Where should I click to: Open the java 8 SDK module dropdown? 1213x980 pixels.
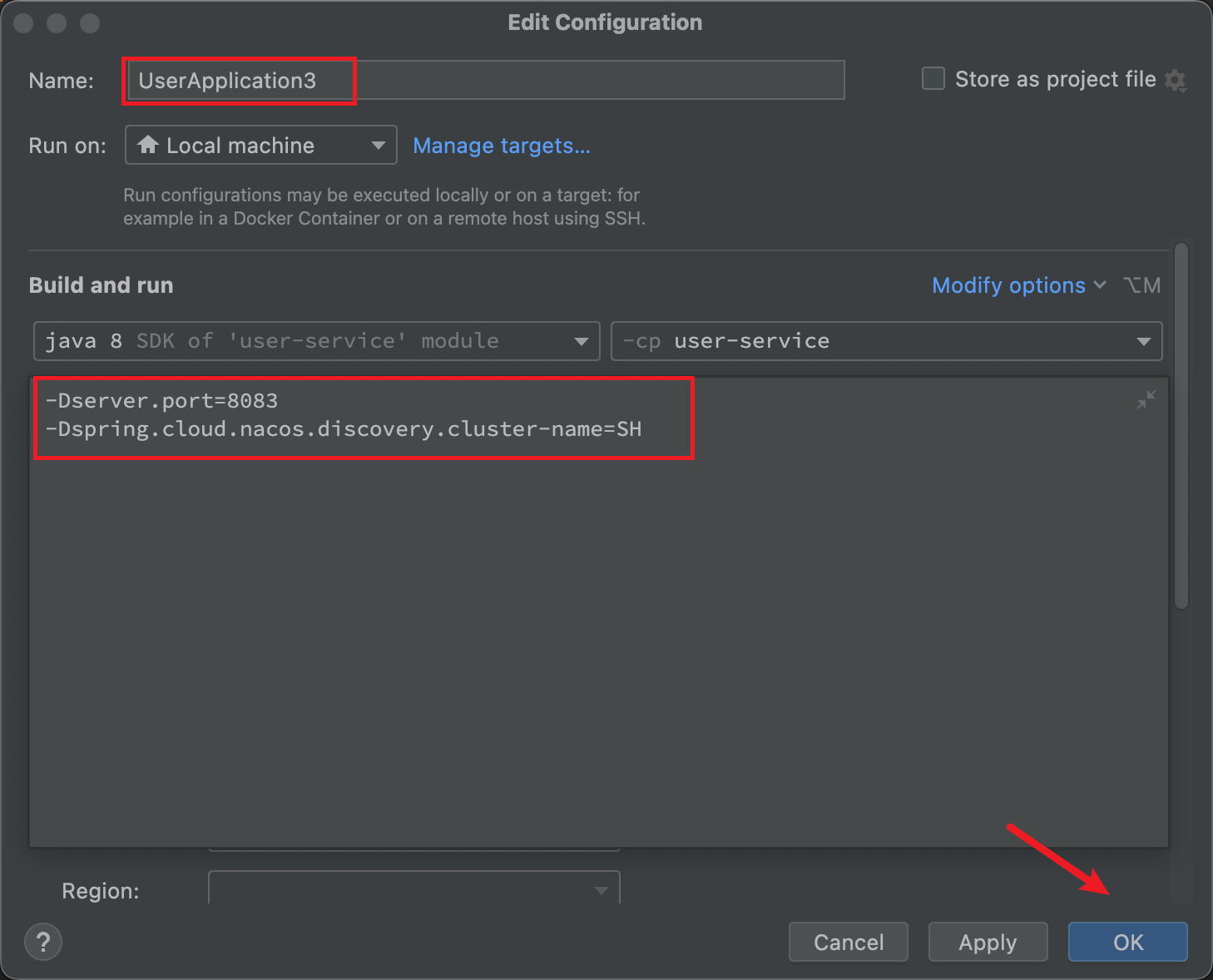pyautogui.click(x=317, y=341)
